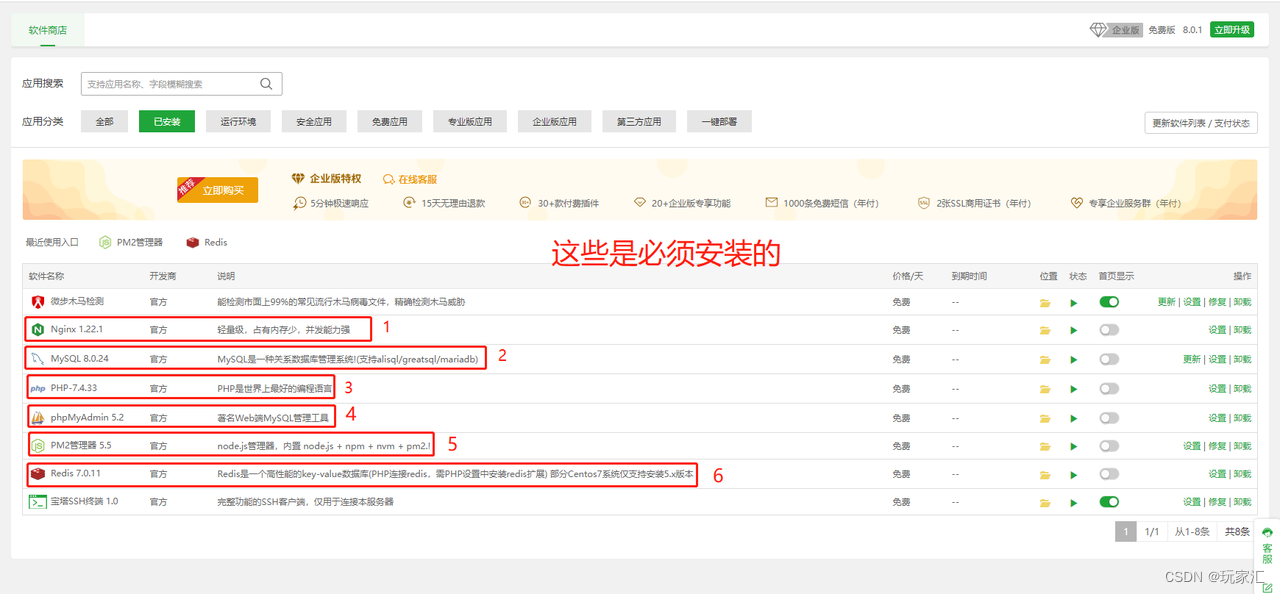Viewport: 1280px width, 594px height.
Task: Filter apps by 企业版应用 category
Action: click(x=554, y=122)
